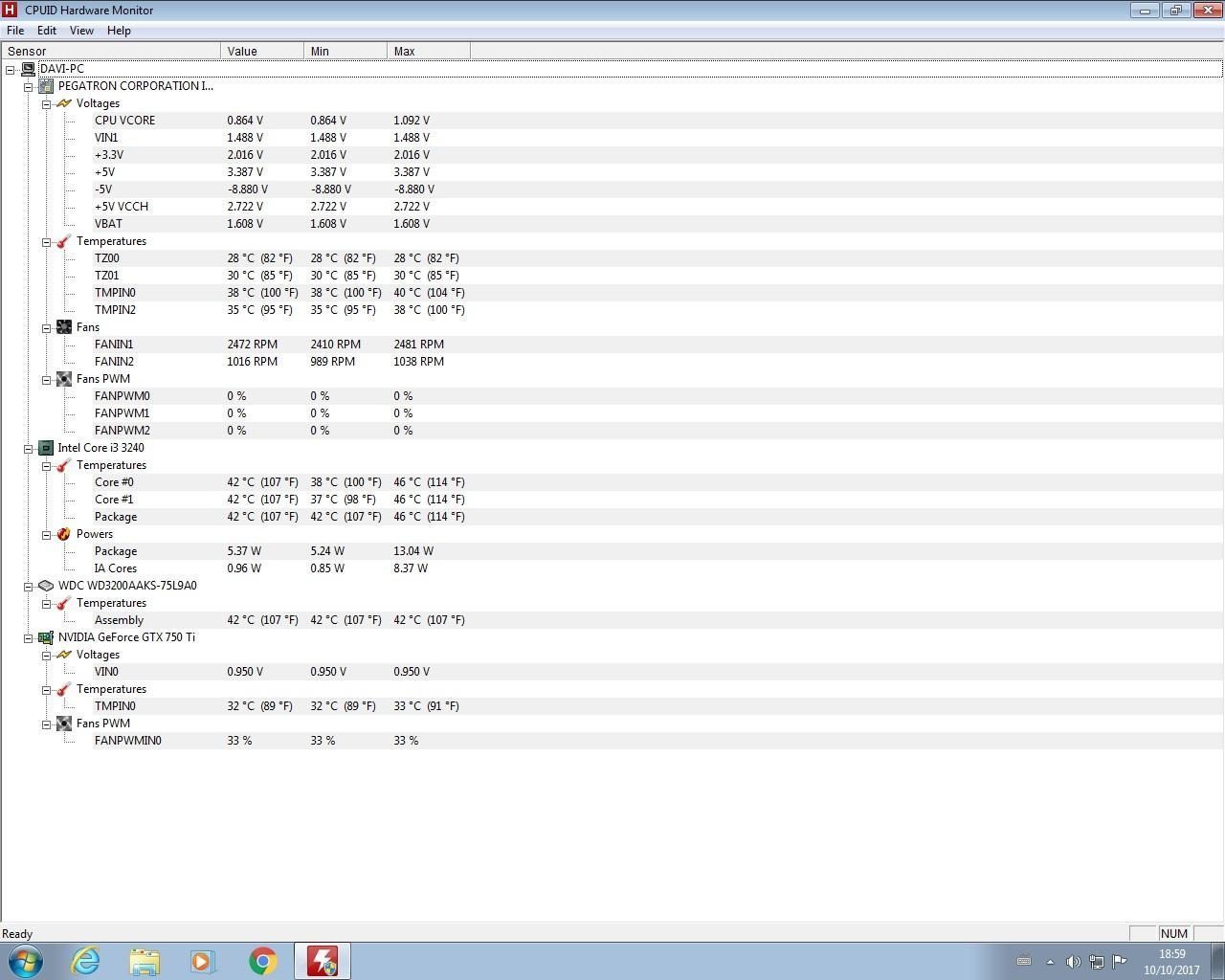
Task: Open Windows Explorer from taskbar
Action: (145, 961)
